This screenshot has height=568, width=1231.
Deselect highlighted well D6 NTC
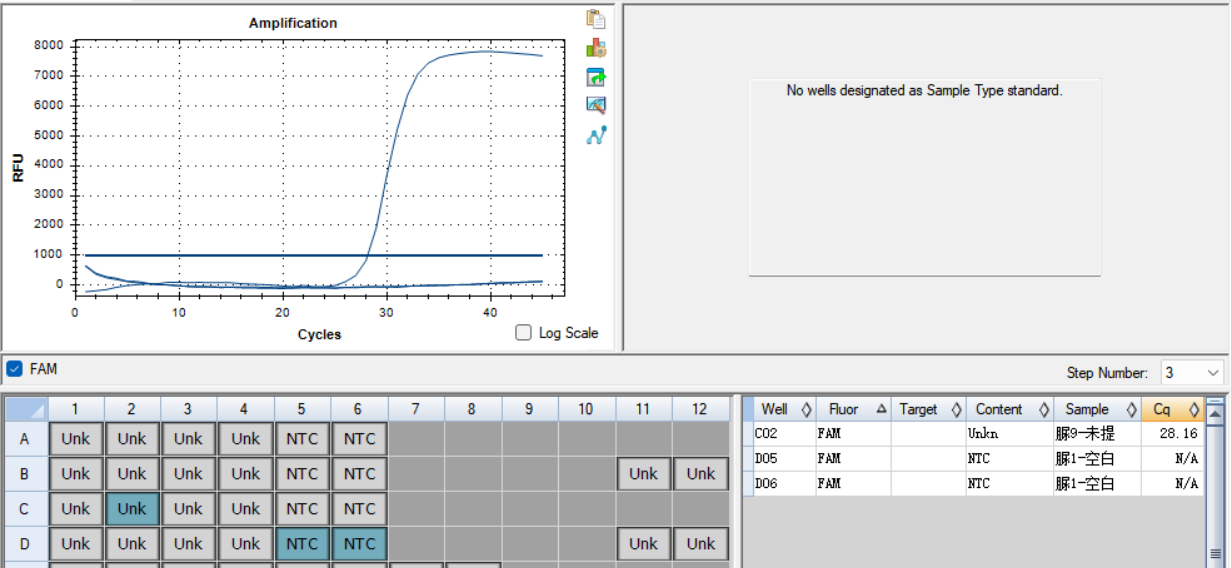(x=359, y=544)
